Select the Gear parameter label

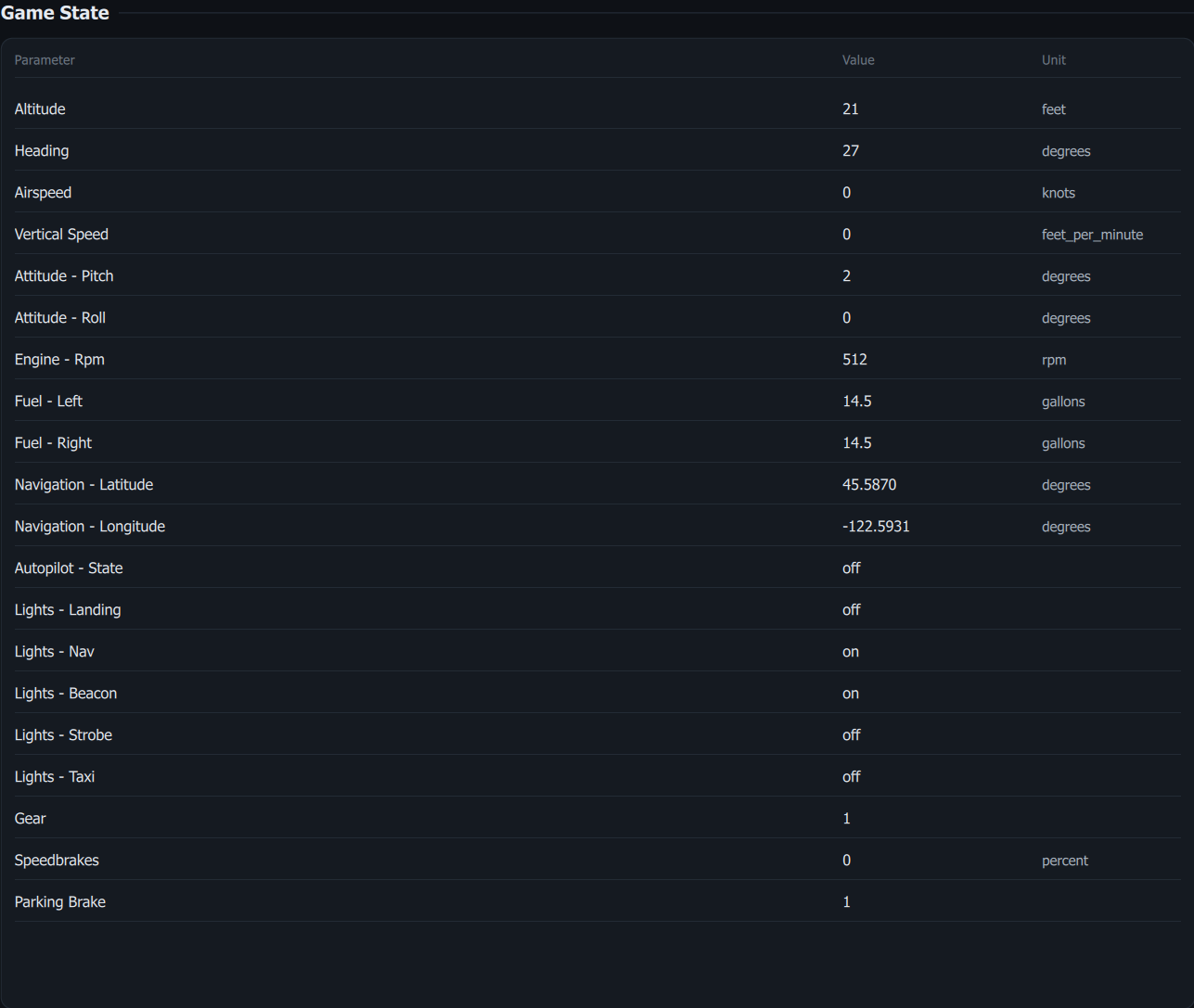click(31, 819)
